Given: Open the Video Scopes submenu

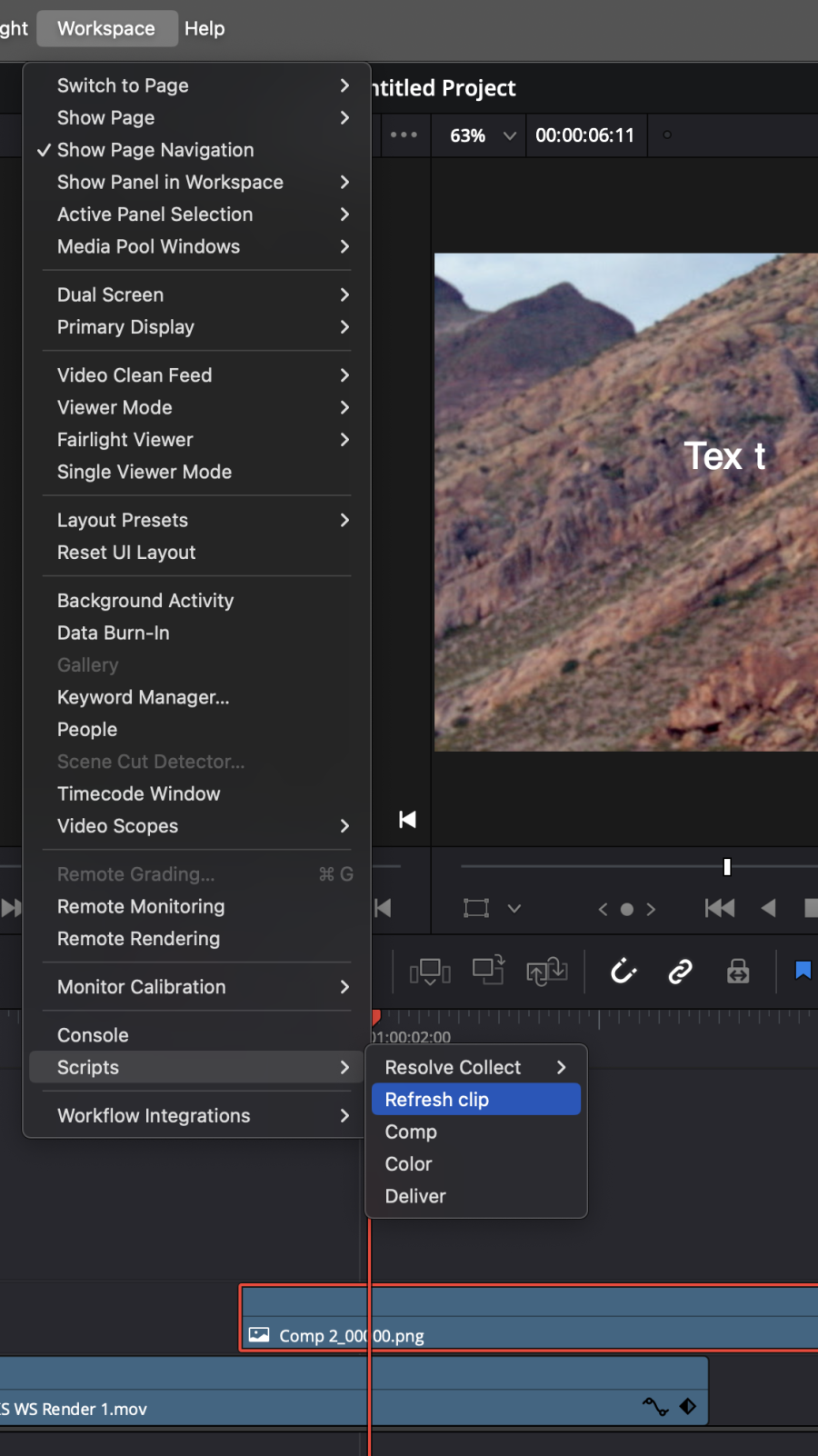Looking at the screenshot, I should pyautogui.click(x=196, y=826).
